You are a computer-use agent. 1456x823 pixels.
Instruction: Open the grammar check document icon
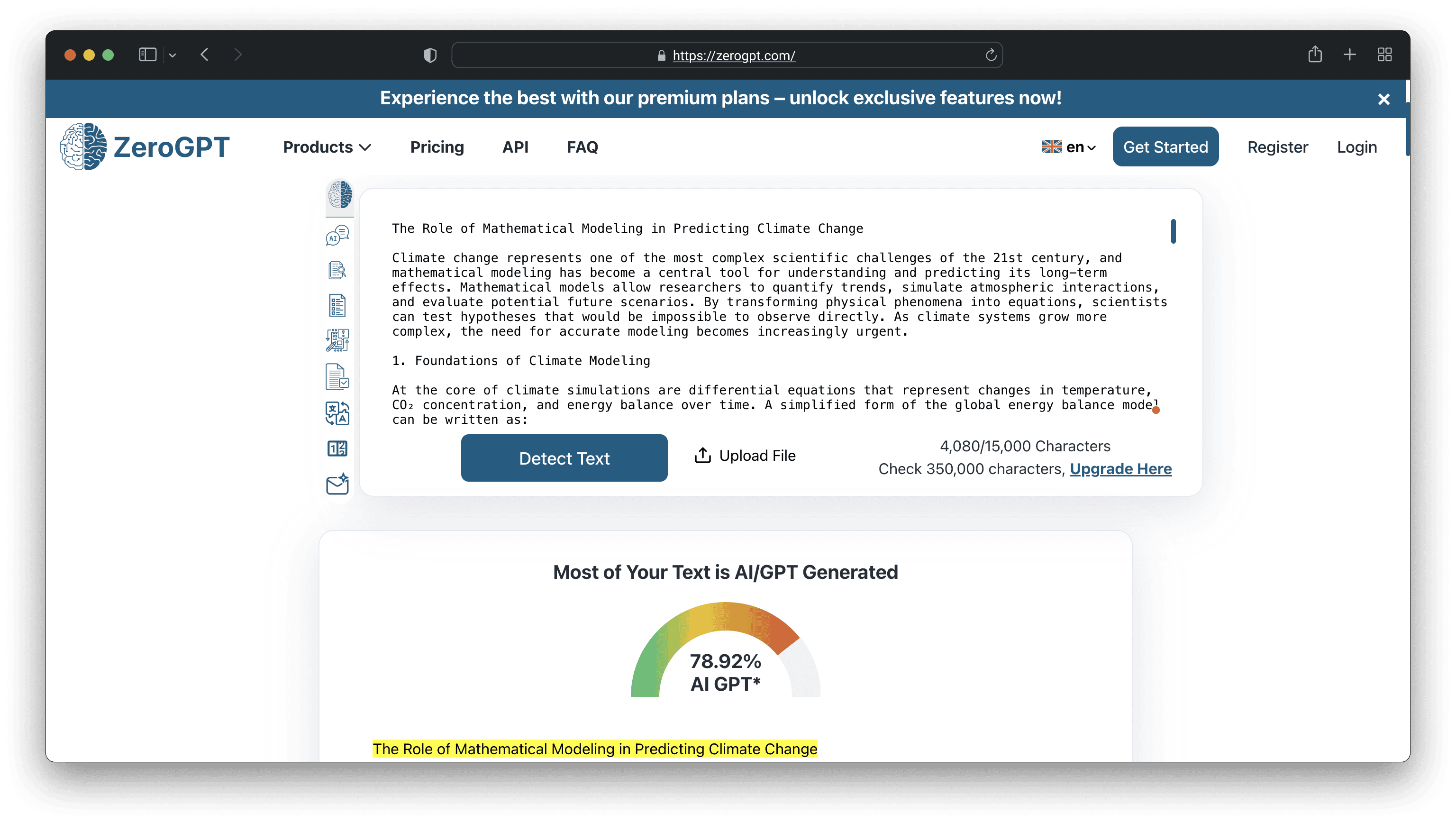pyautogui.click(x=337, y=377)
